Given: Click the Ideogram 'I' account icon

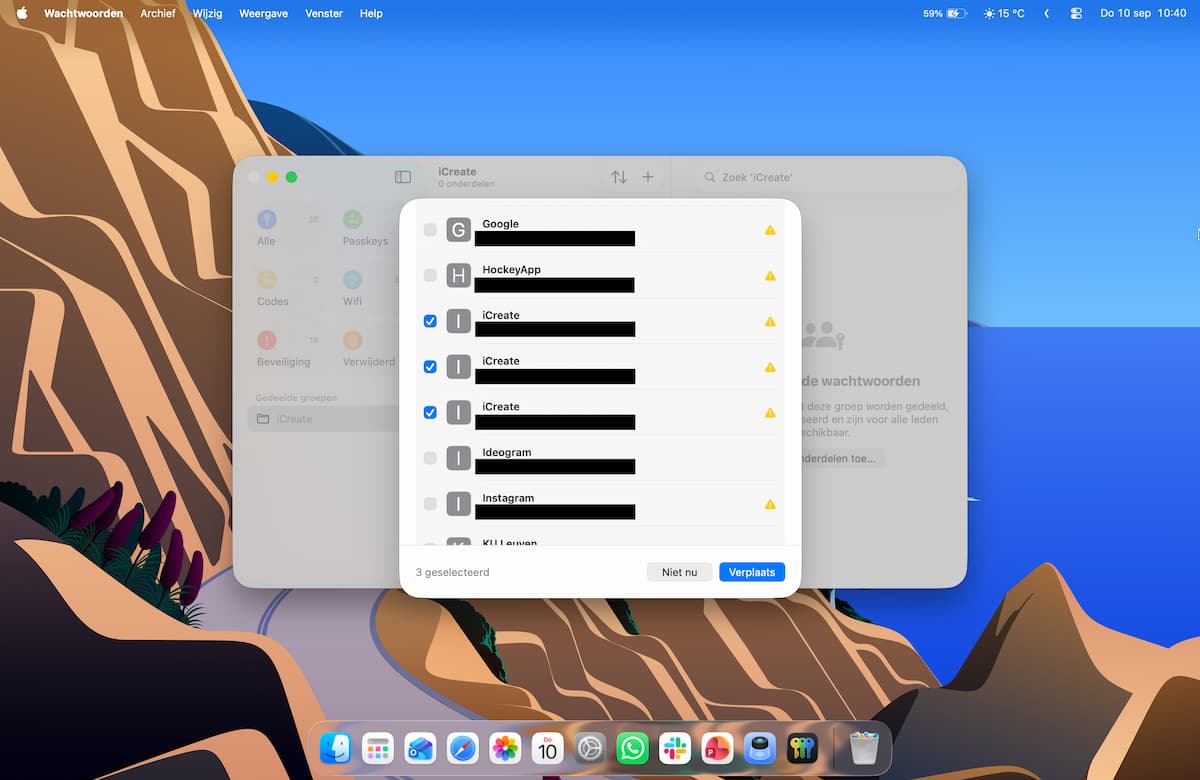Looking at the screenshot, I should point(458,458).
